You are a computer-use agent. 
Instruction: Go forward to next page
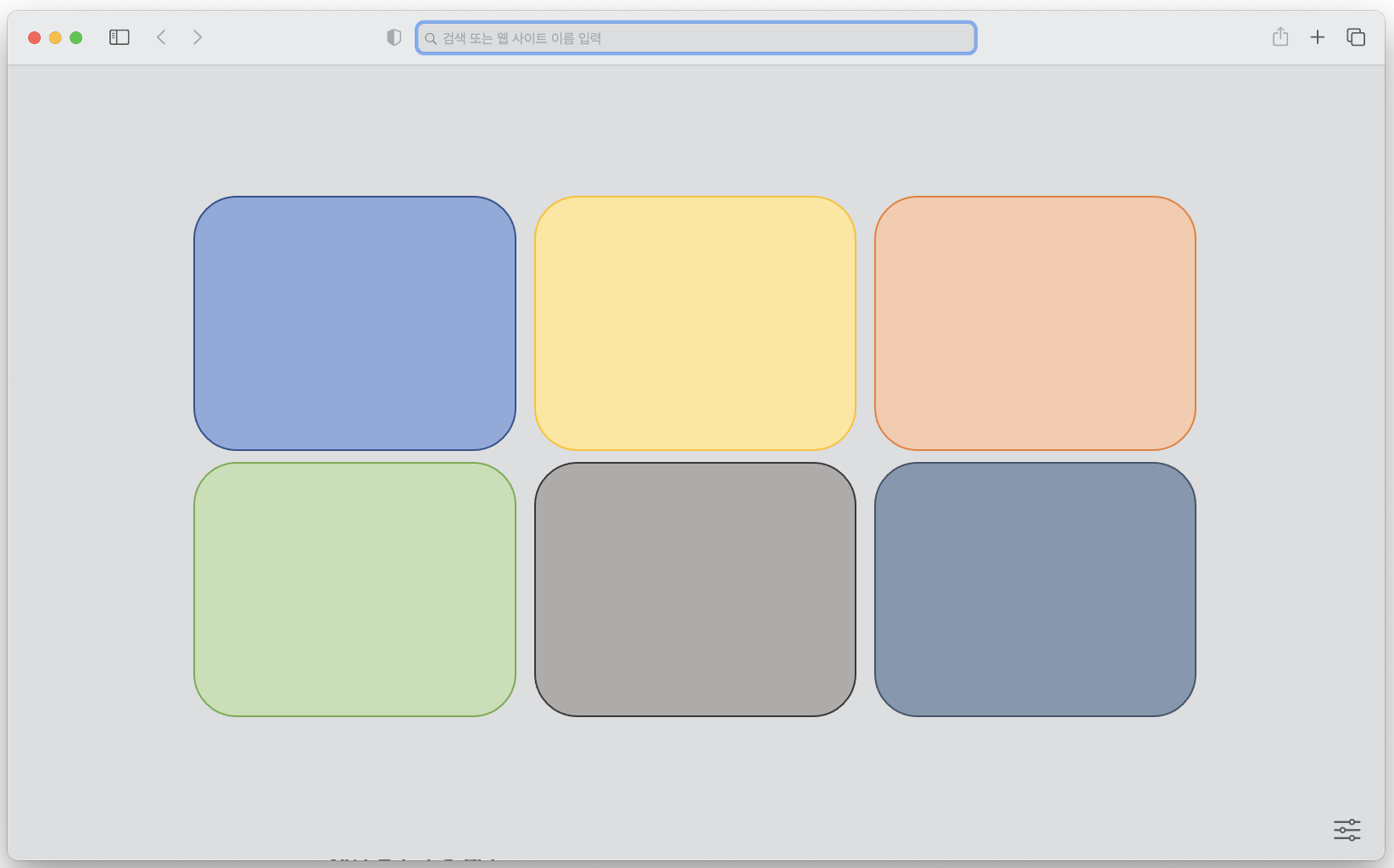tap(198, 37)
